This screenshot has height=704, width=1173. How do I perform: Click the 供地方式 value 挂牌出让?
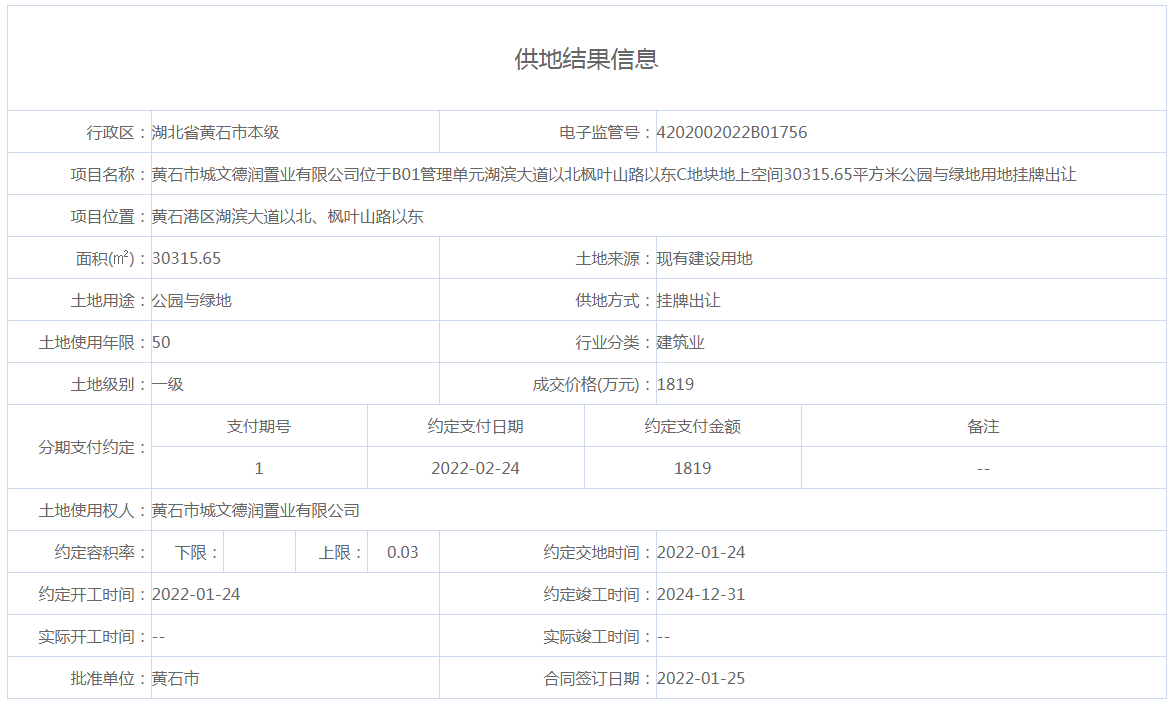688,300
